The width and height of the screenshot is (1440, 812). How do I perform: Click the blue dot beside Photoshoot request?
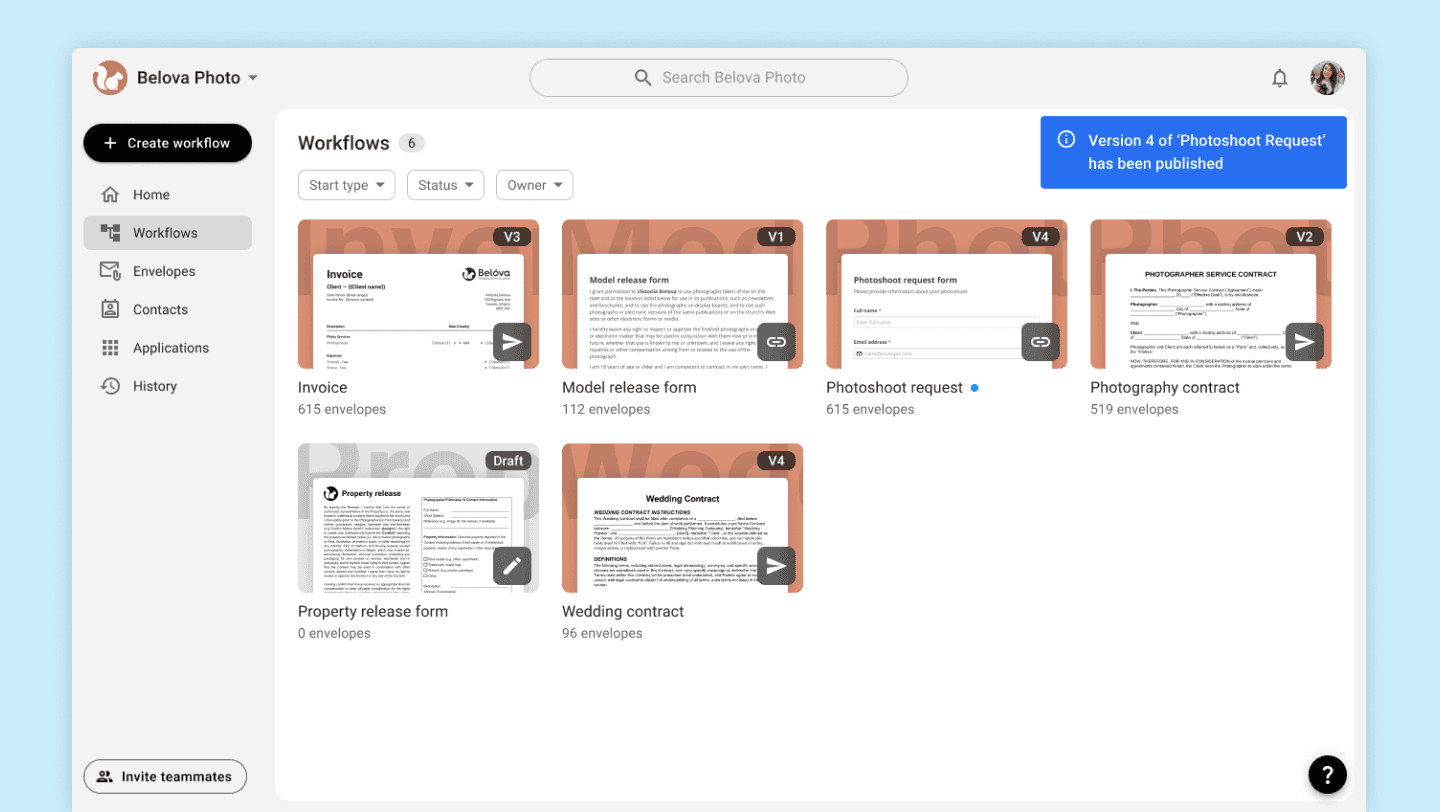point(975,387)
